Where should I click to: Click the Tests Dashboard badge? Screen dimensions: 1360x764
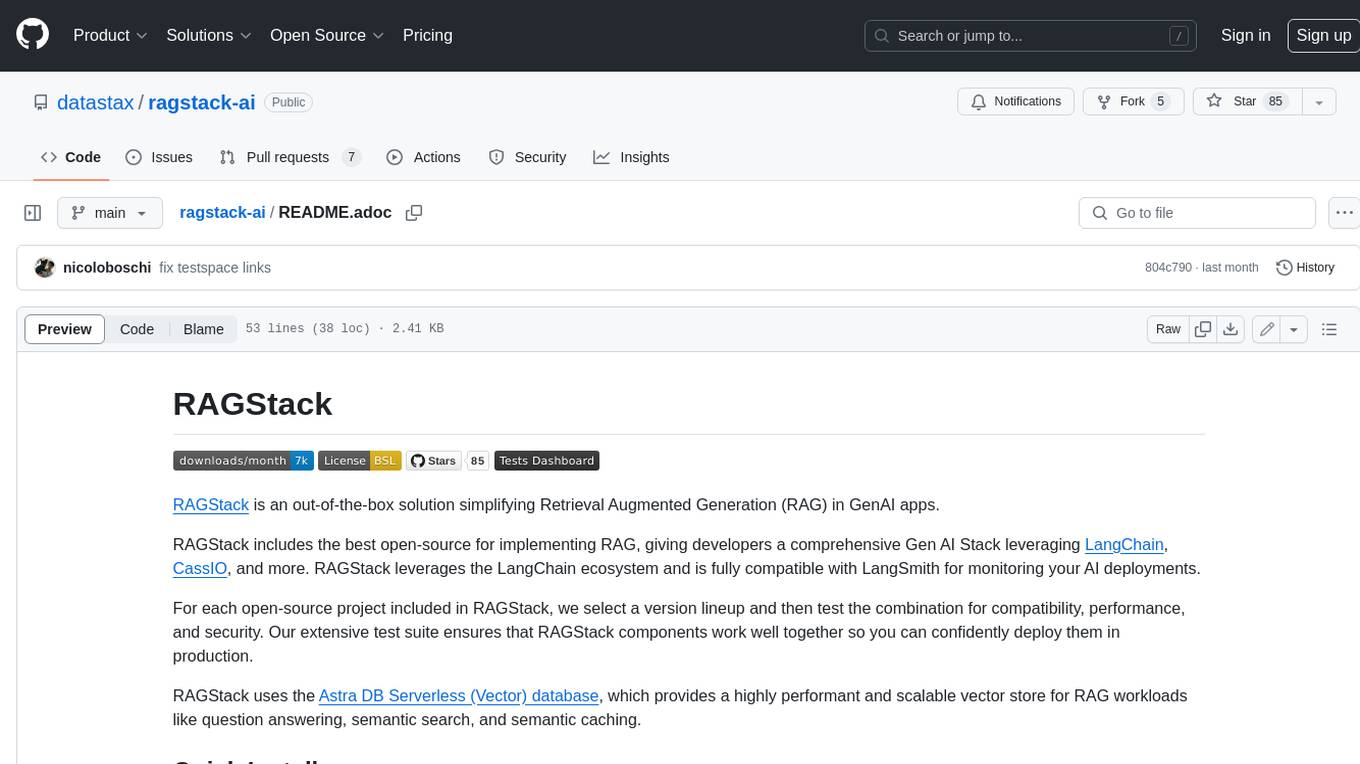click(x=546, y=461)
